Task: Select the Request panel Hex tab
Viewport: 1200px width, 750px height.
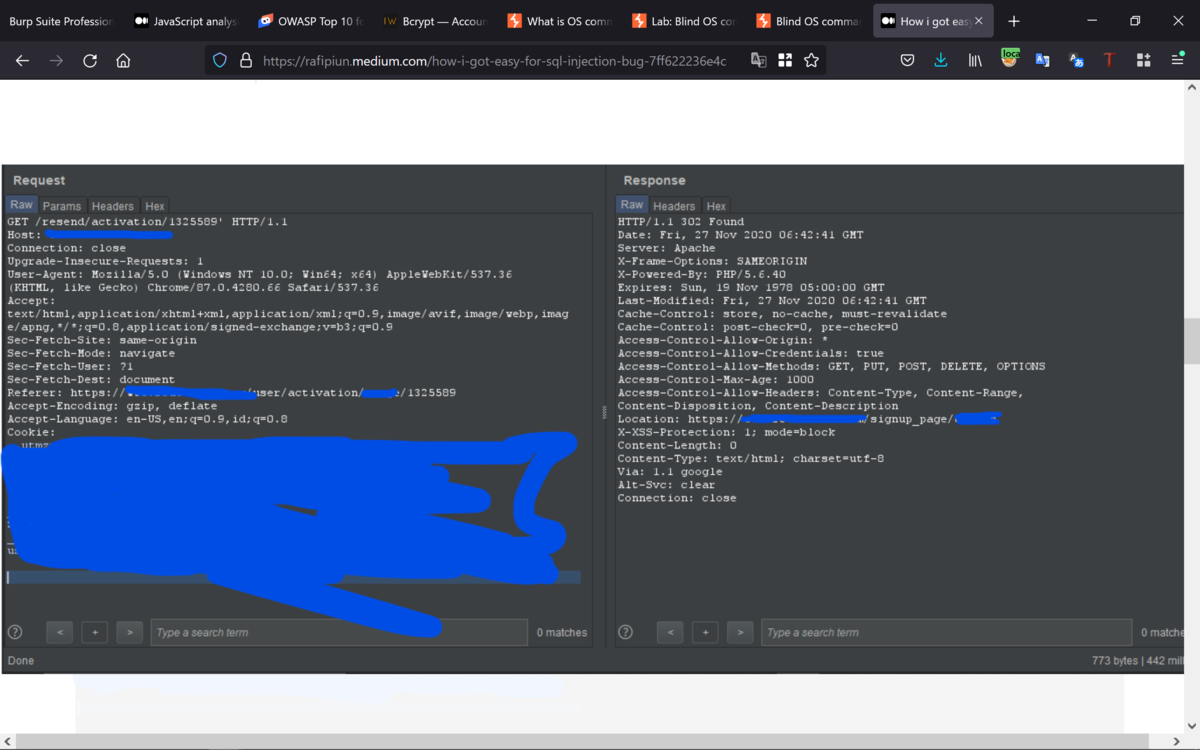Action: (155, 206)
